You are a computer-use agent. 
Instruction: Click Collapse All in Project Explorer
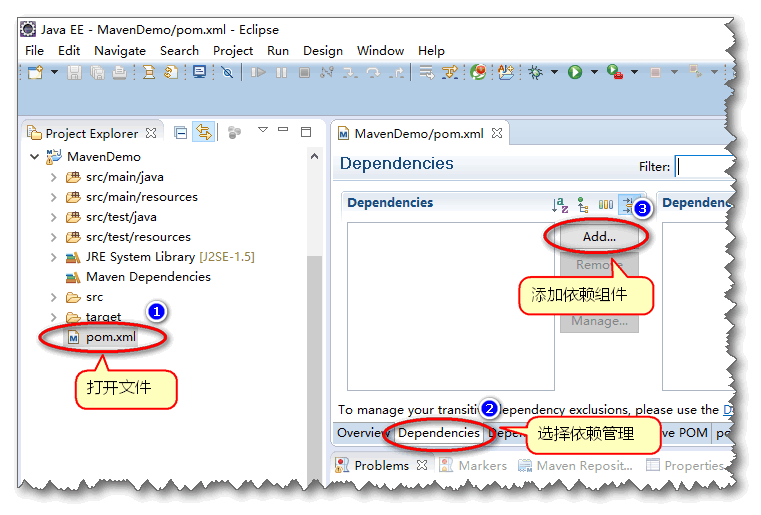click(181, 133)
